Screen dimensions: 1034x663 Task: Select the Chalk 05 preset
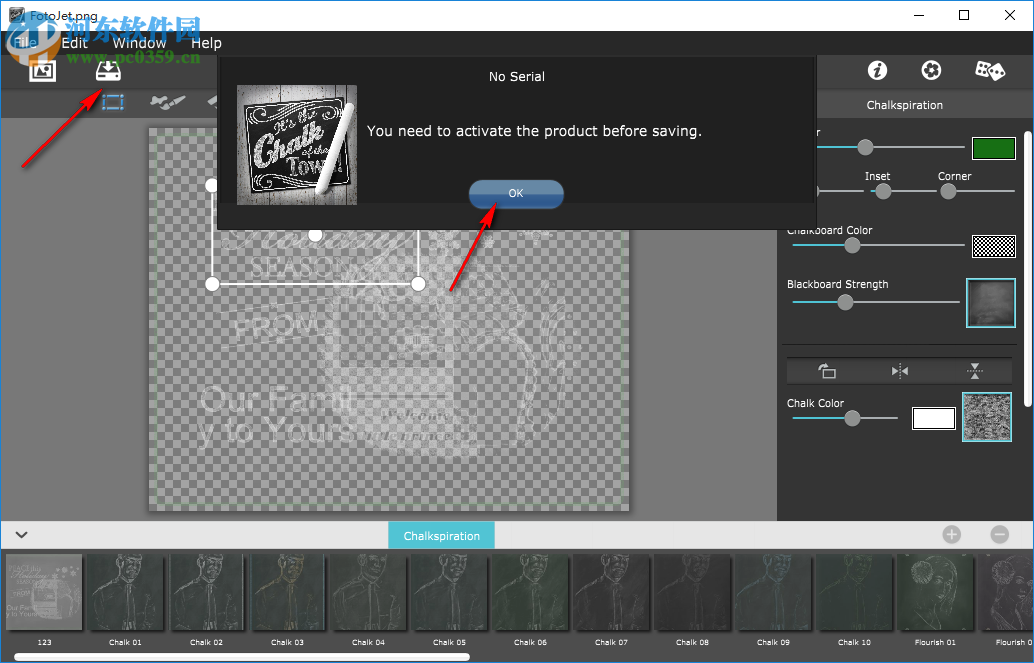tap(449, 592)
